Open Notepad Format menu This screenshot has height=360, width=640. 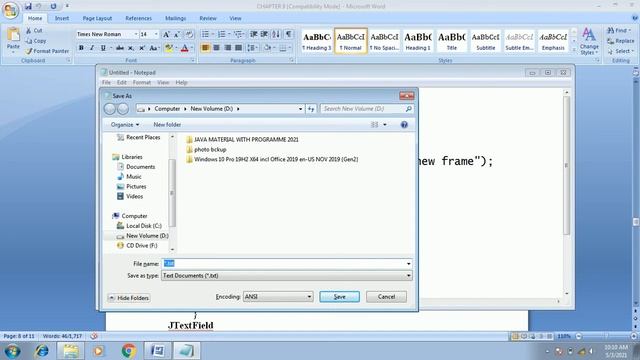point(142,82)
